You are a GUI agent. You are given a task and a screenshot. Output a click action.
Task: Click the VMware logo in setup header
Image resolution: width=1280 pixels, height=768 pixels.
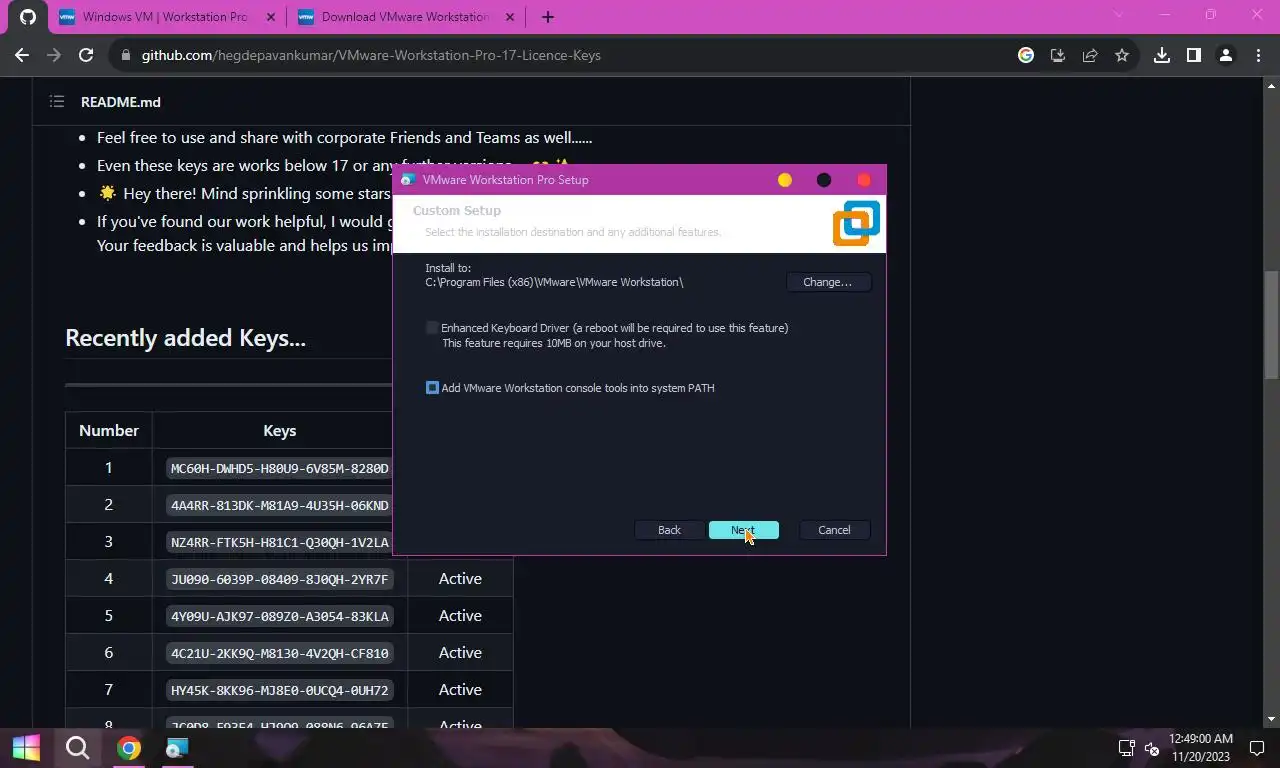pos(856,223)
